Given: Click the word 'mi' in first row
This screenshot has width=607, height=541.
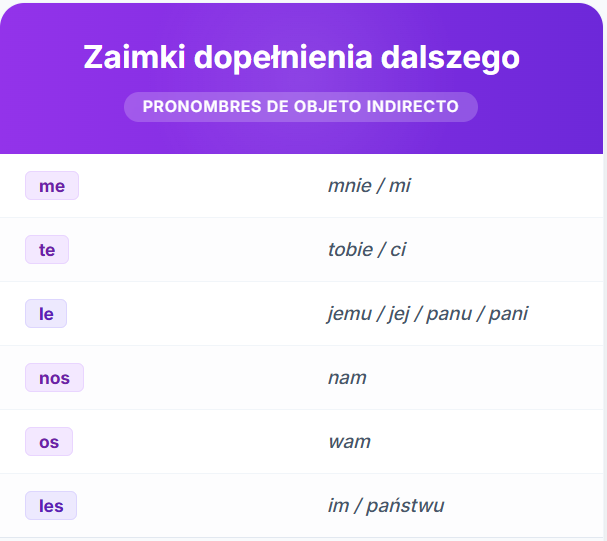Looking at the screenshot, I should click(400, 186).
